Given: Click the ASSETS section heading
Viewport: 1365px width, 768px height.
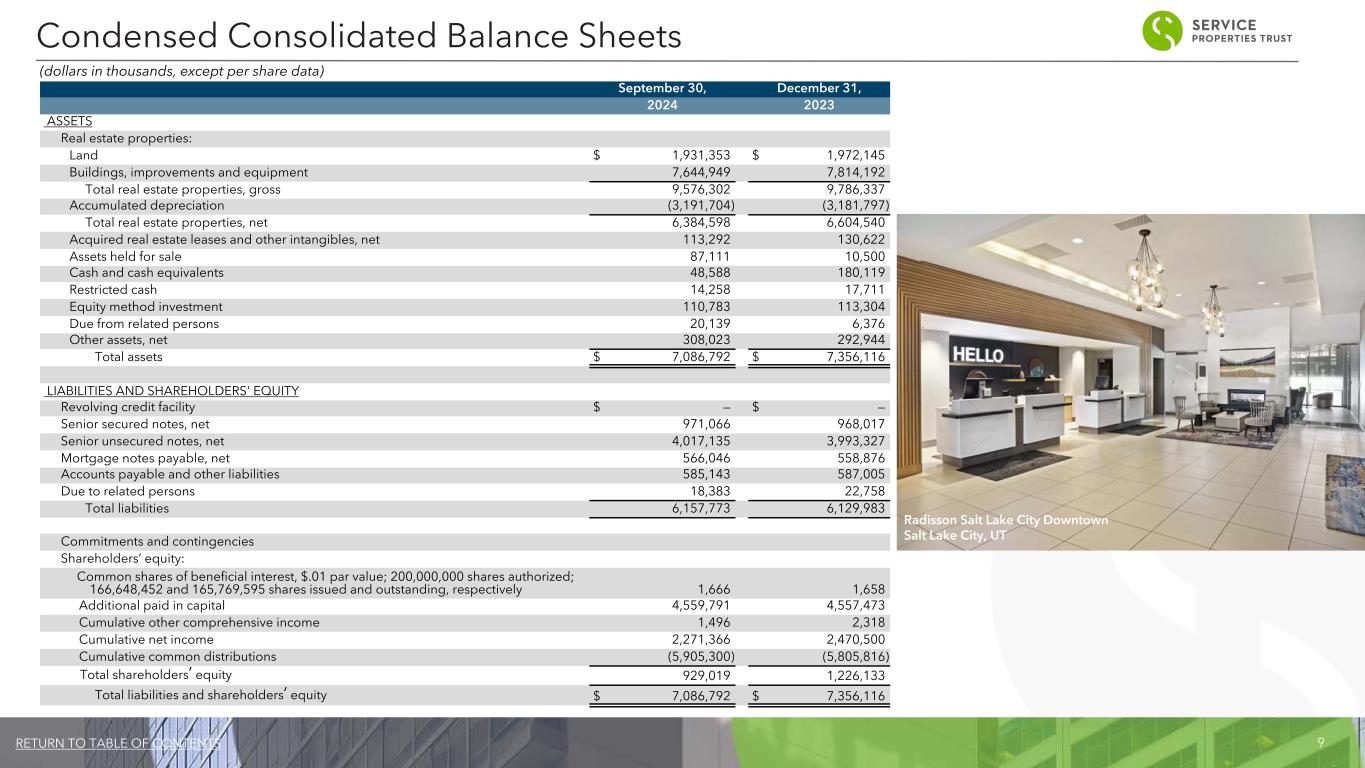Looking at the screenshot, I should point(69,121).
